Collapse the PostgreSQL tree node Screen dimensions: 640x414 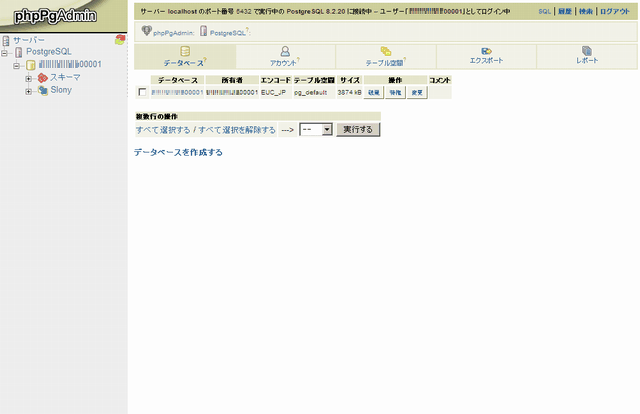click(4, 53)
